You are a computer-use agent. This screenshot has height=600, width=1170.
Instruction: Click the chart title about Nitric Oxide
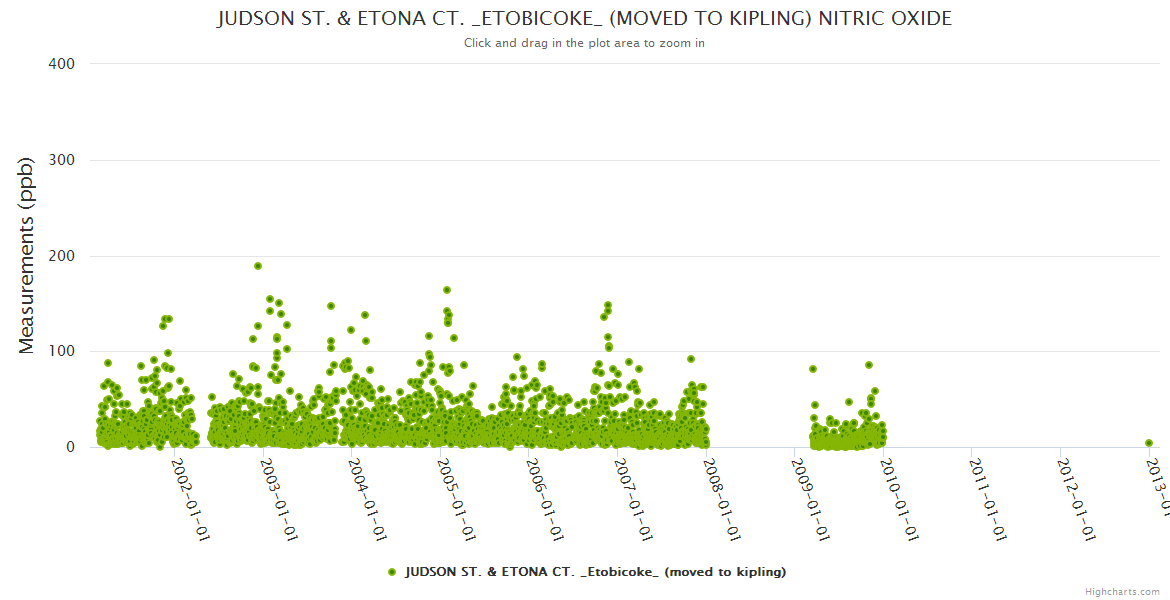click(584, 19)
